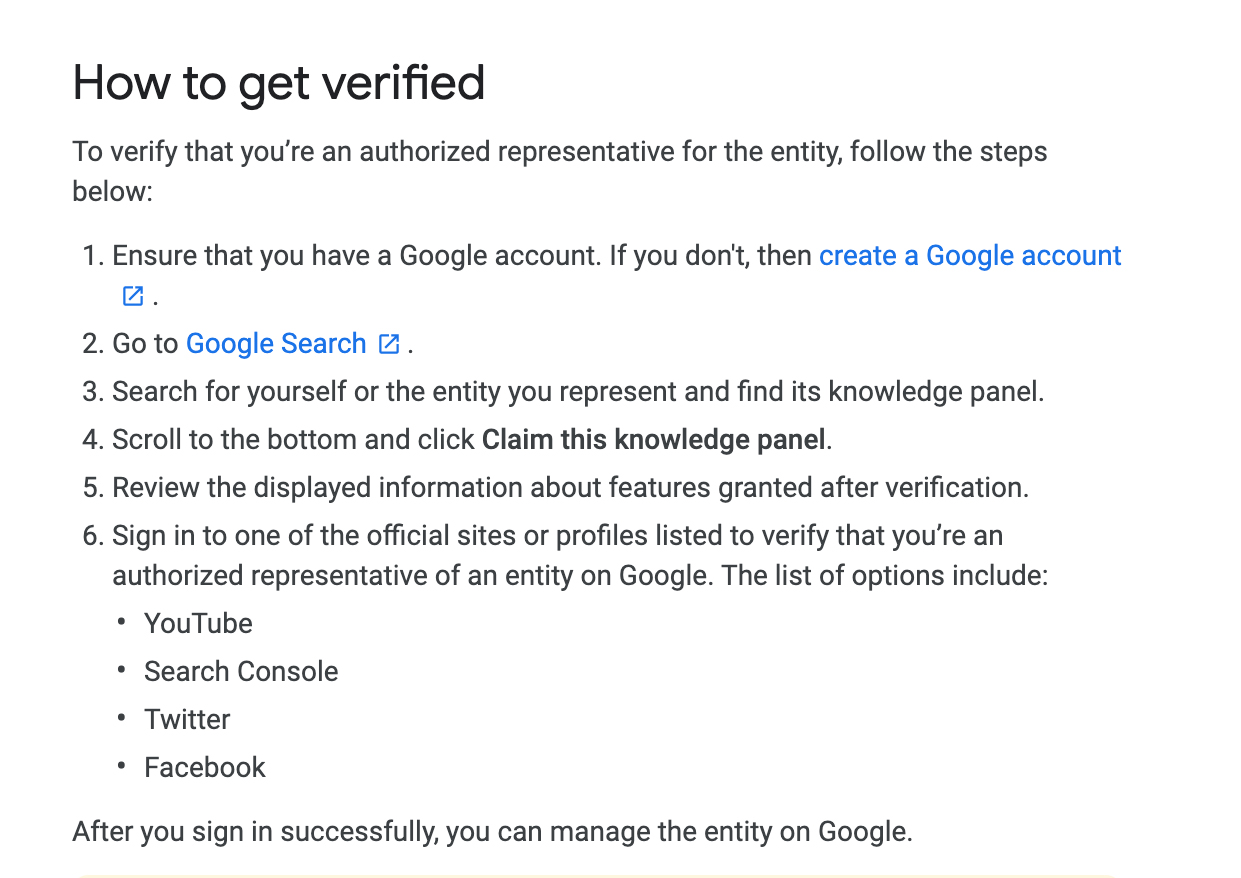Image resolution: width=1241 pixels, height=878 pixels.
Task: Click the "How to get verified" heading
Action: coord(279,83)
